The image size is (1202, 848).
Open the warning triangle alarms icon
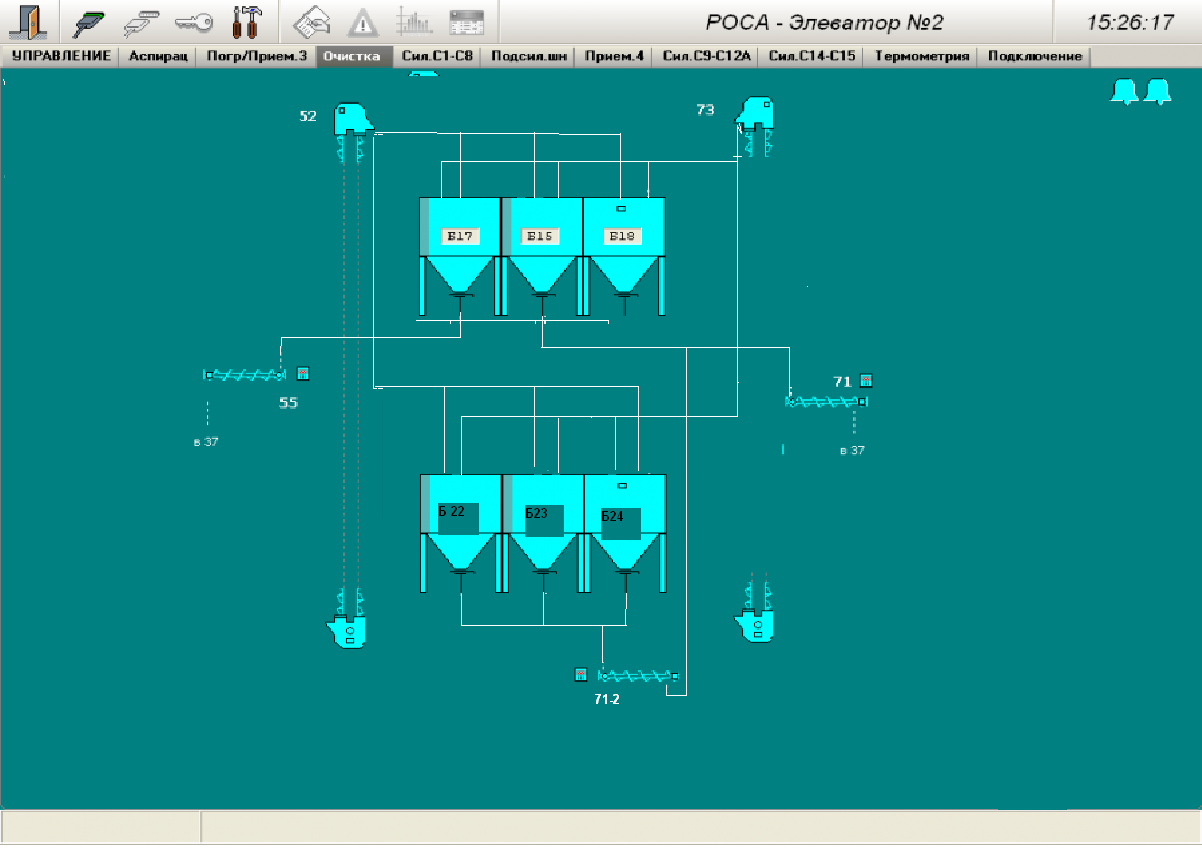click(x=362, y=22)
